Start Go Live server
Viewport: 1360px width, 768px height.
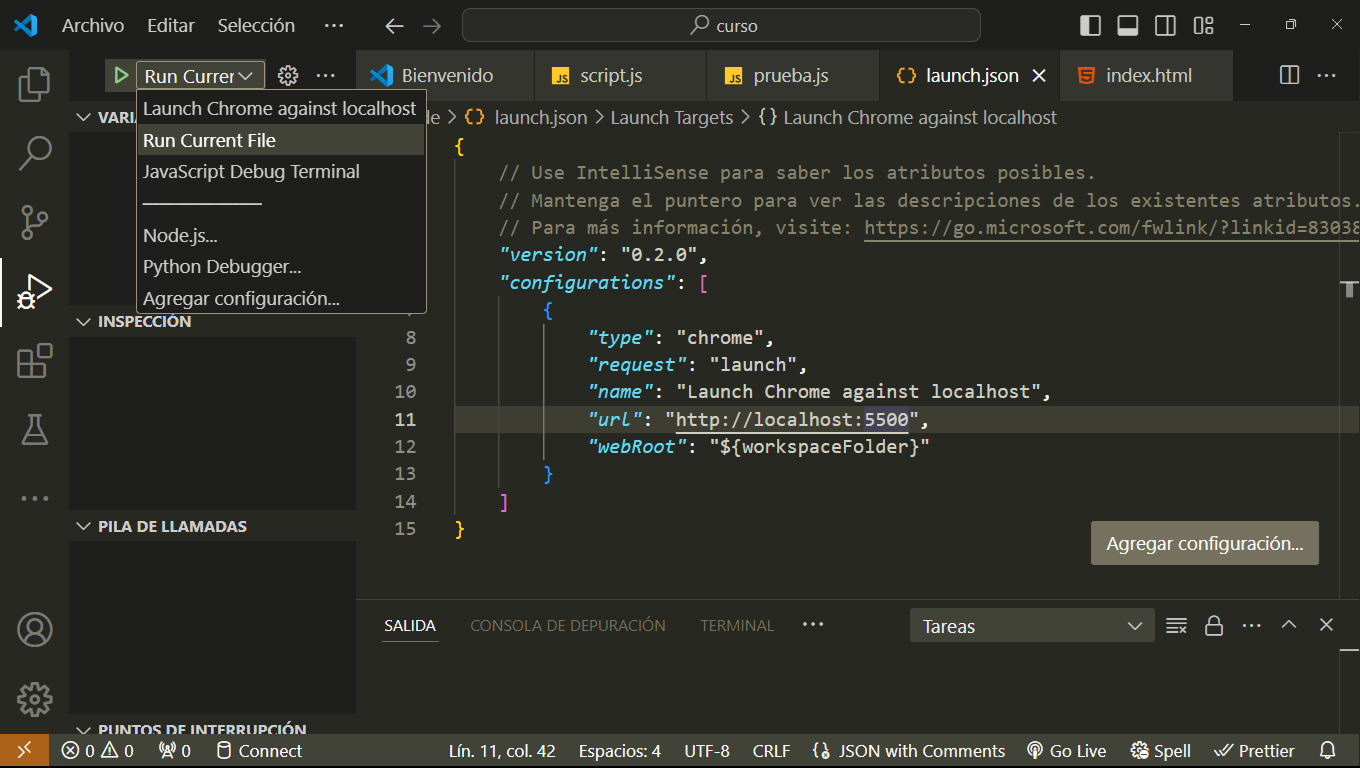pos(1066,751)
